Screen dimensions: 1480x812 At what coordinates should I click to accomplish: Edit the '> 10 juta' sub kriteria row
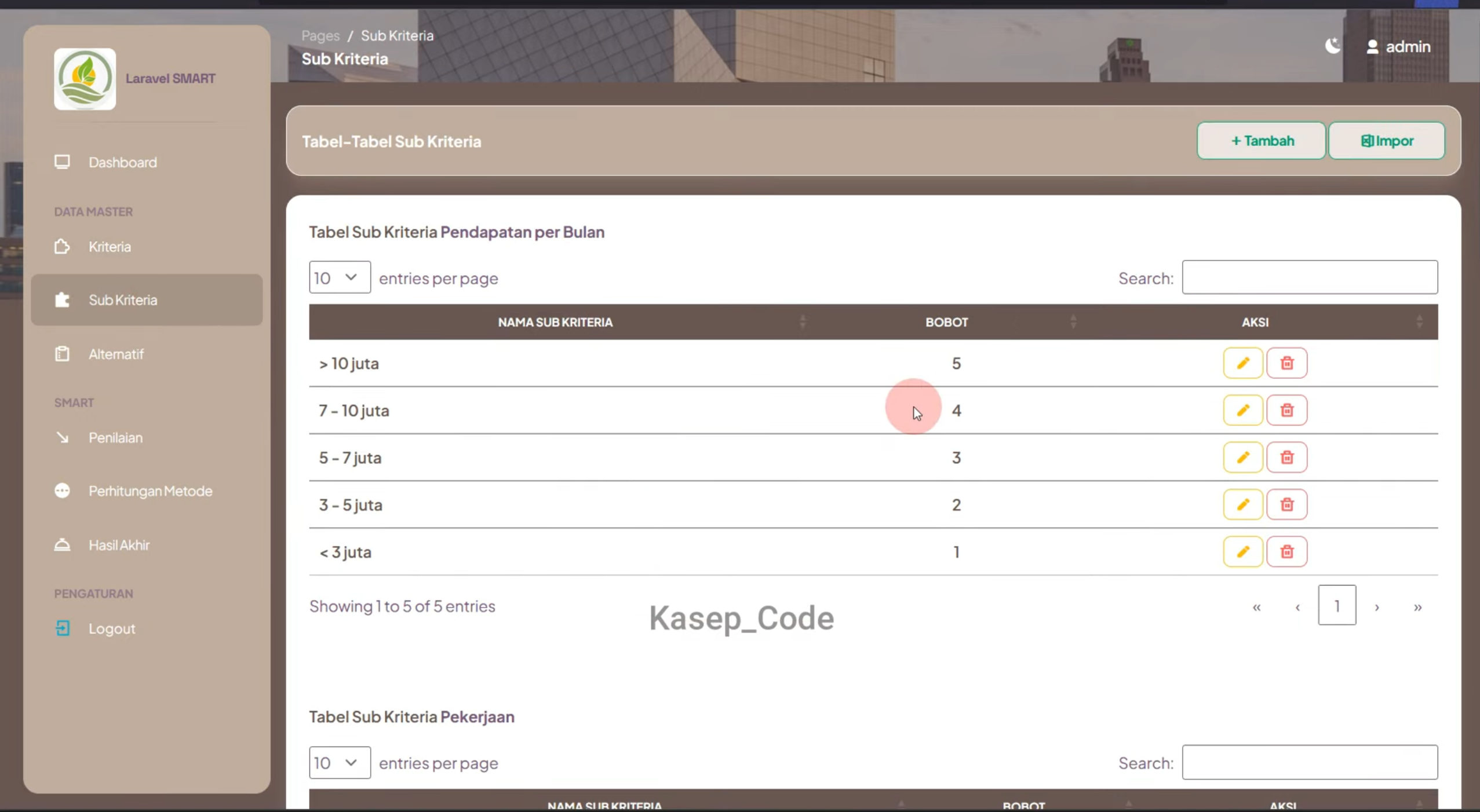(1242, 363)
